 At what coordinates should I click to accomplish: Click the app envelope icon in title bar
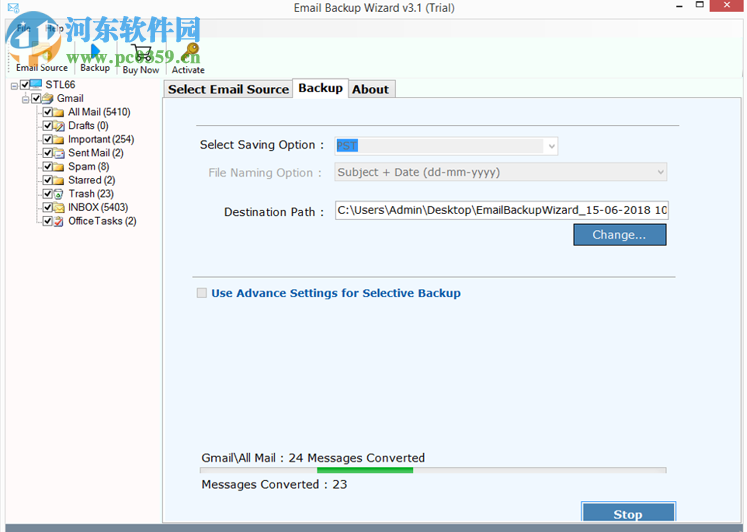click(13, 8)
